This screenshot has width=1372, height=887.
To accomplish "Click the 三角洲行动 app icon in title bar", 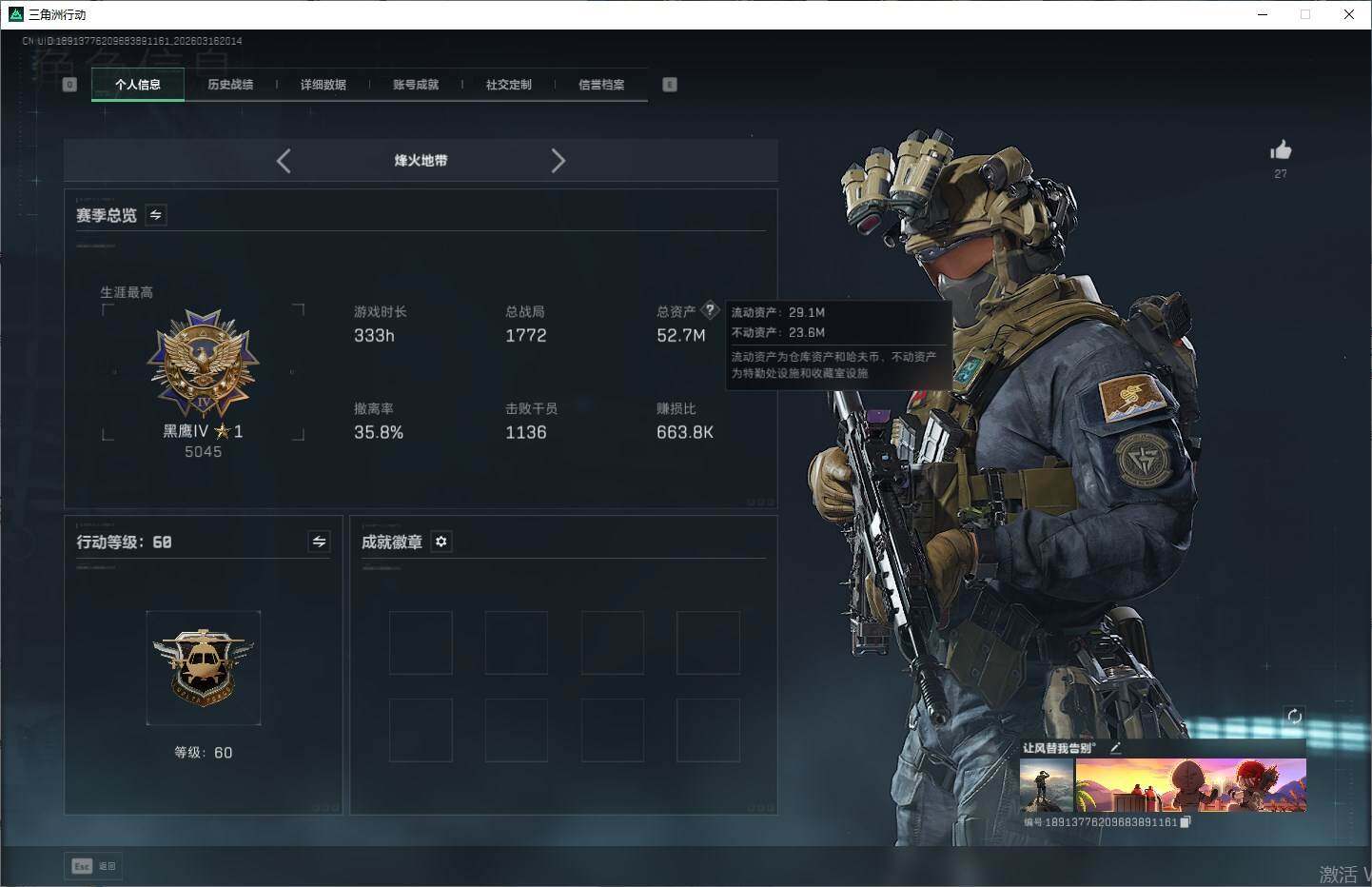I will pyautogui.click(x=15, y=14).
